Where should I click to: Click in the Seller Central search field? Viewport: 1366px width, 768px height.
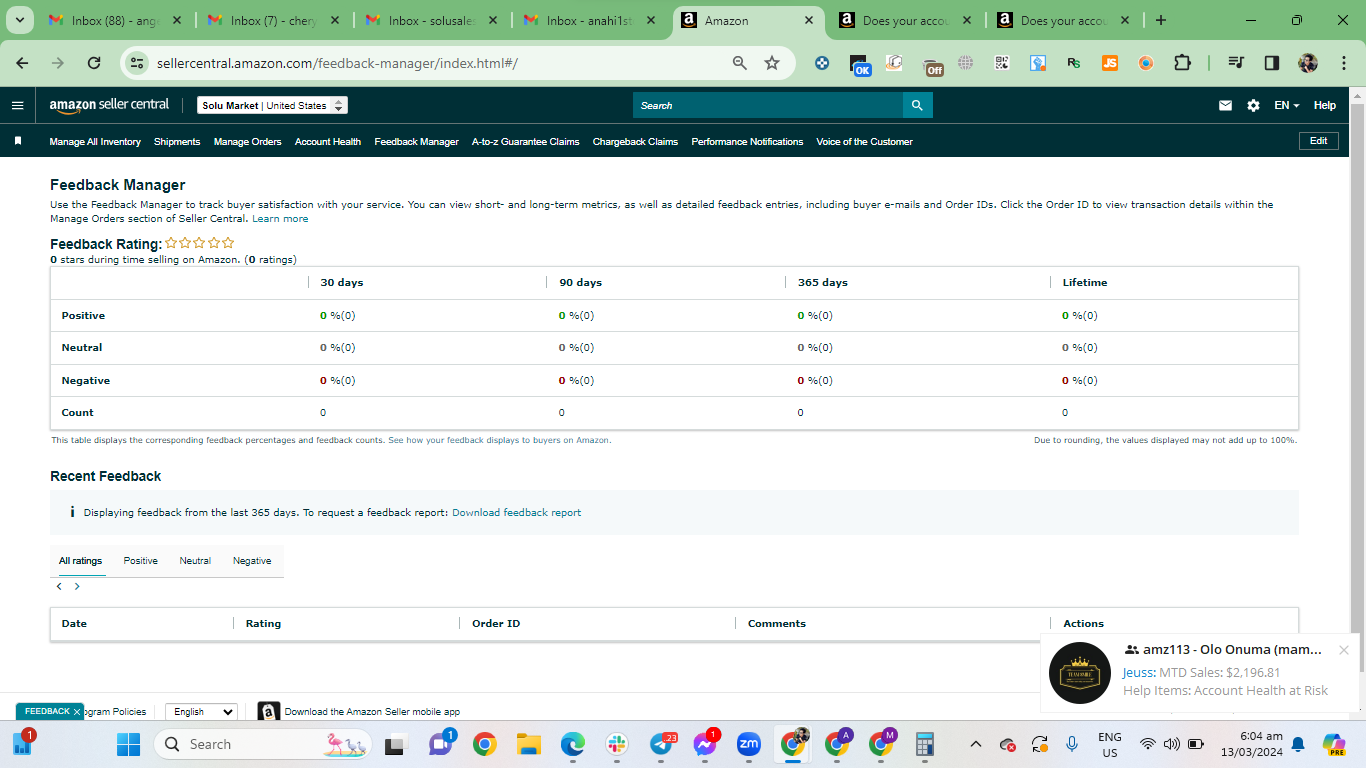pos(768,105)
